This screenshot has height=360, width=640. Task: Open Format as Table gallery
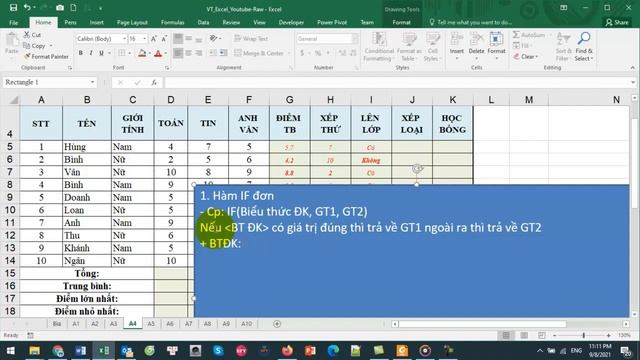(409, 47)
